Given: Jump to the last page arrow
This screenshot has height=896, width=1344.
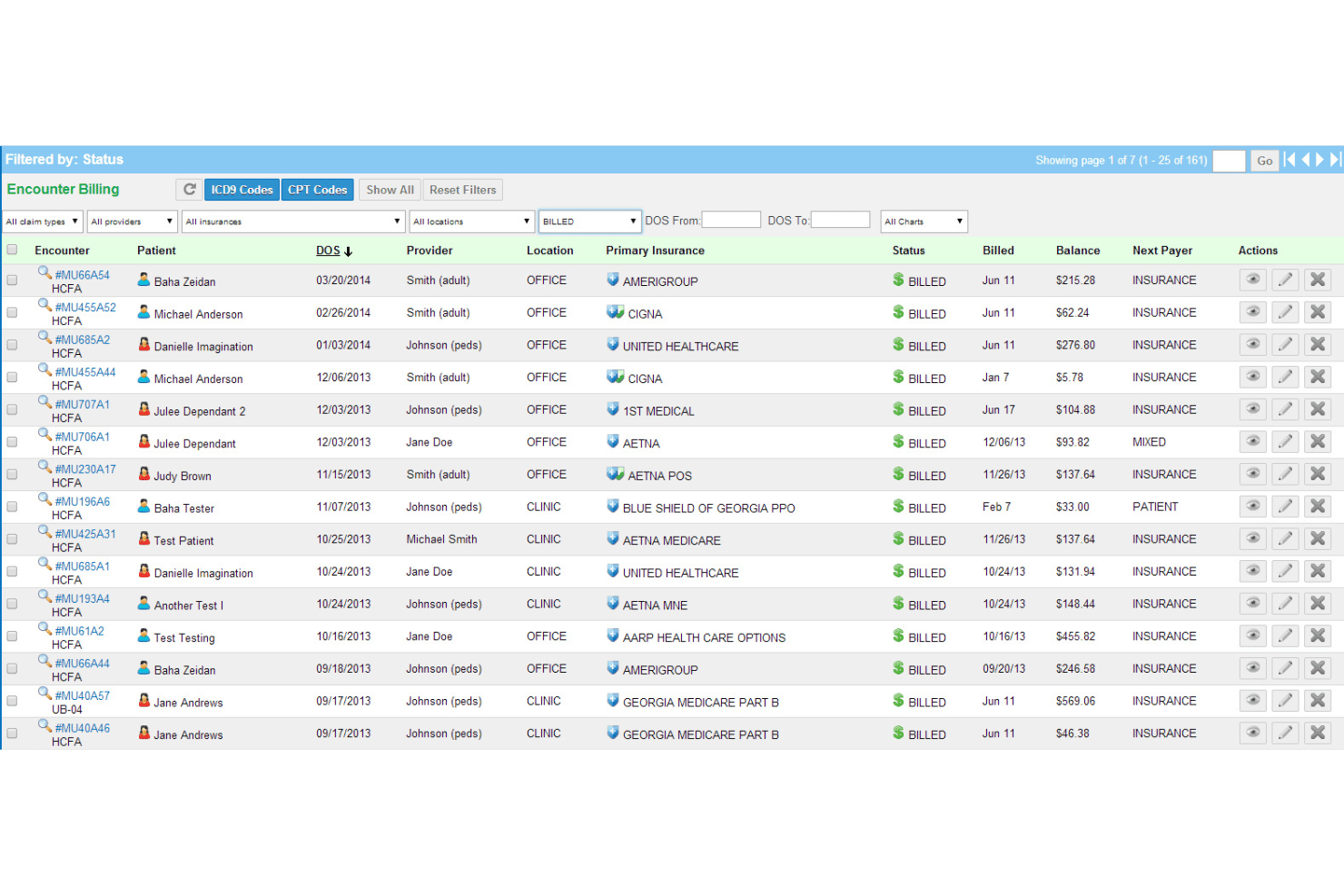Looking at the screenshot, I should pos(1336,160).
